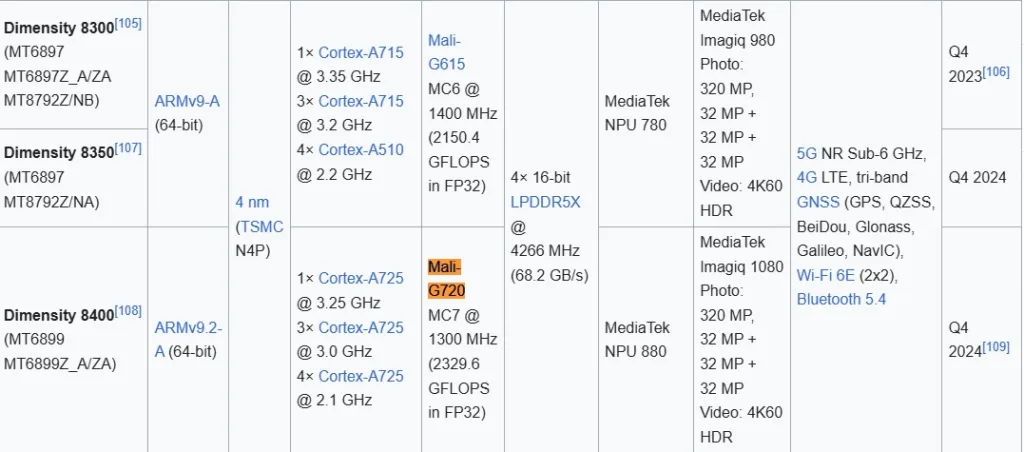This screenshot has width=1024, height=452.
Task: Open the Cortex-A510 link
Action: [x=361, y=150]
